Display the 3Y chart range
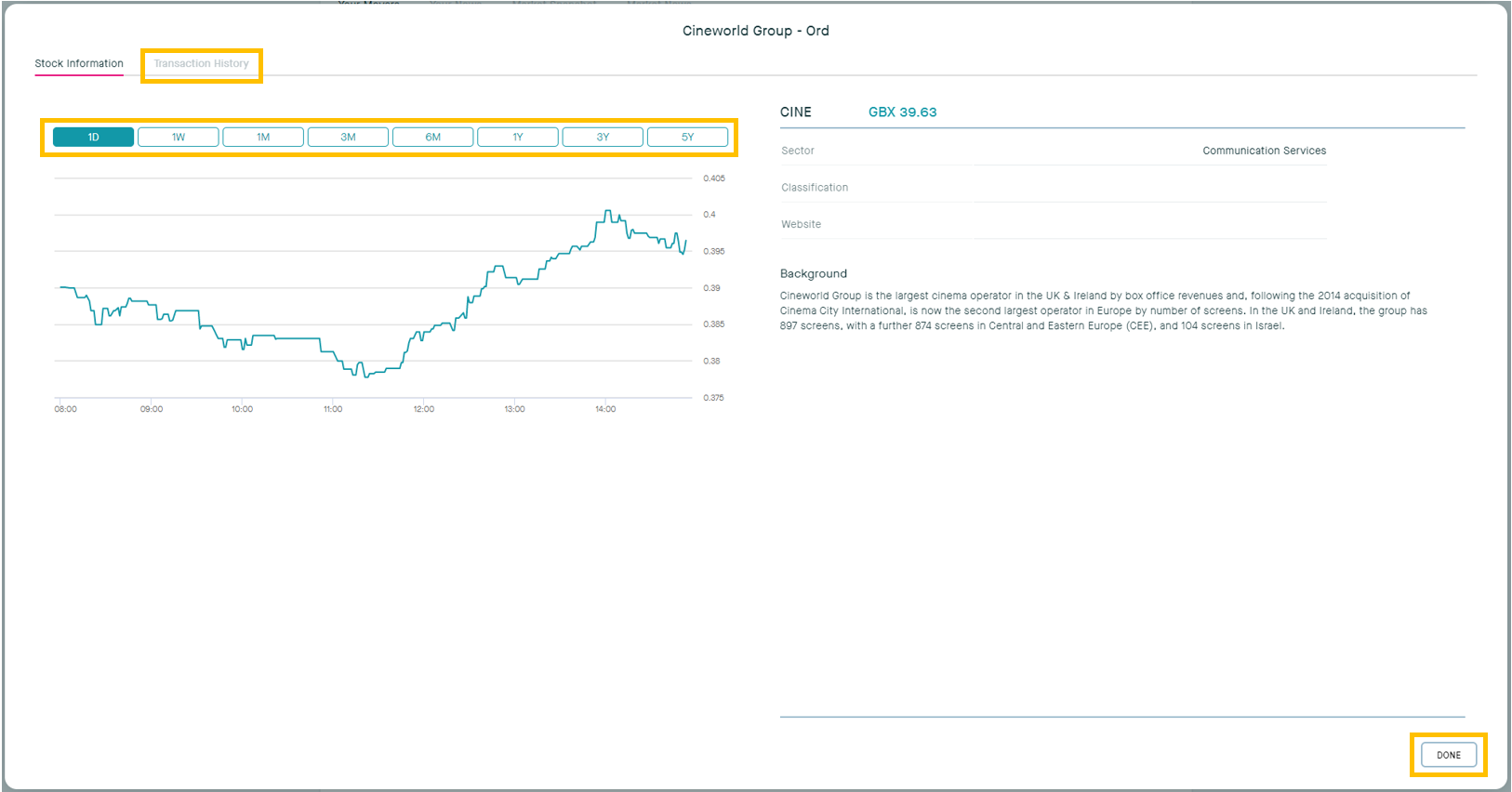Screen dimensions: 1512x792 click(603, 138)
